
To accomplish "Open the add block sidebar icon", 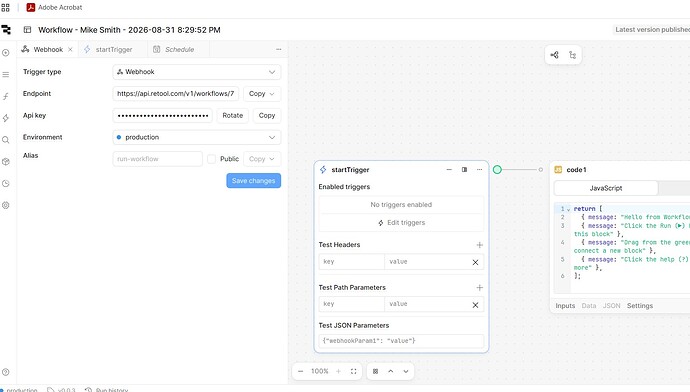I will tap(6, 53).
